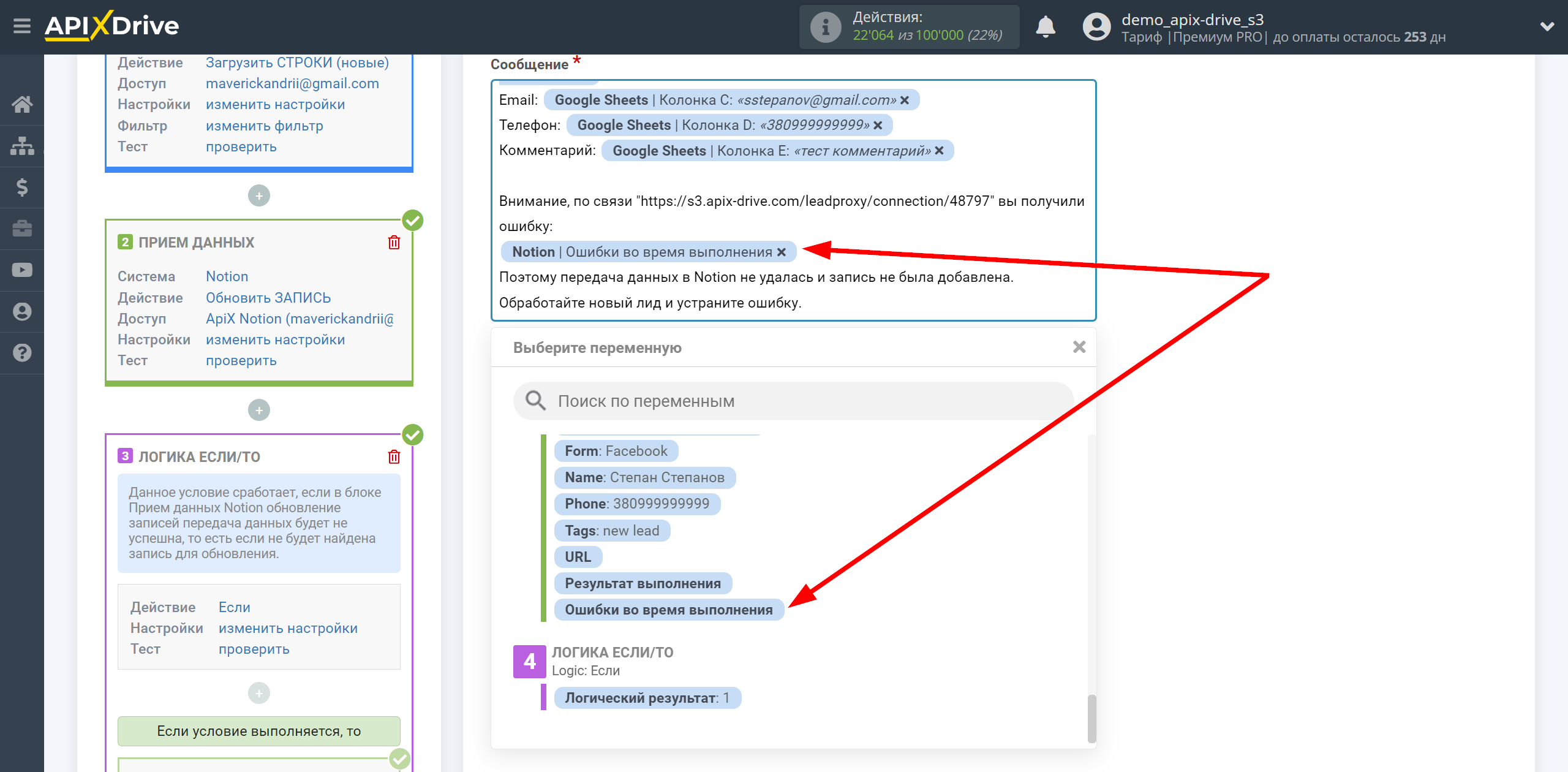Open the help question sidebar icon
The height and width of the screenshot is (772, 1568).
click(22, 353)
